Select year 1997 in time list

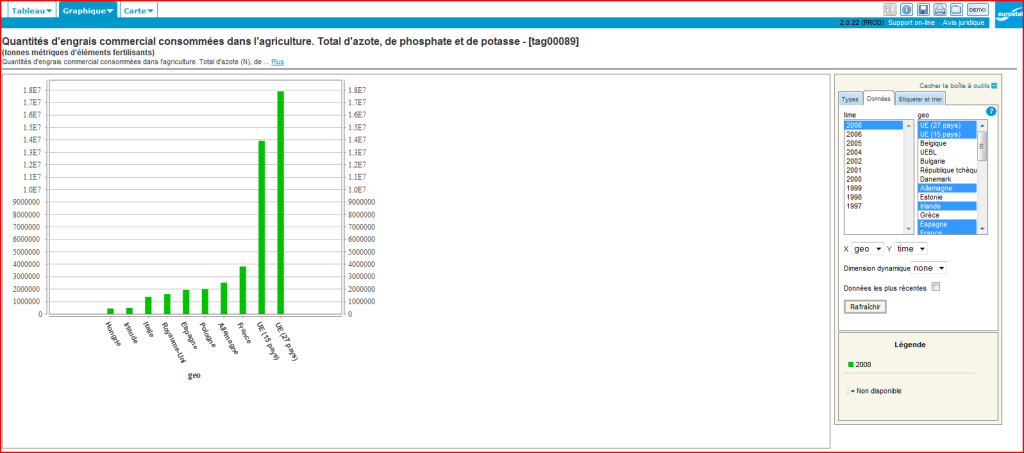coord(874,206)
